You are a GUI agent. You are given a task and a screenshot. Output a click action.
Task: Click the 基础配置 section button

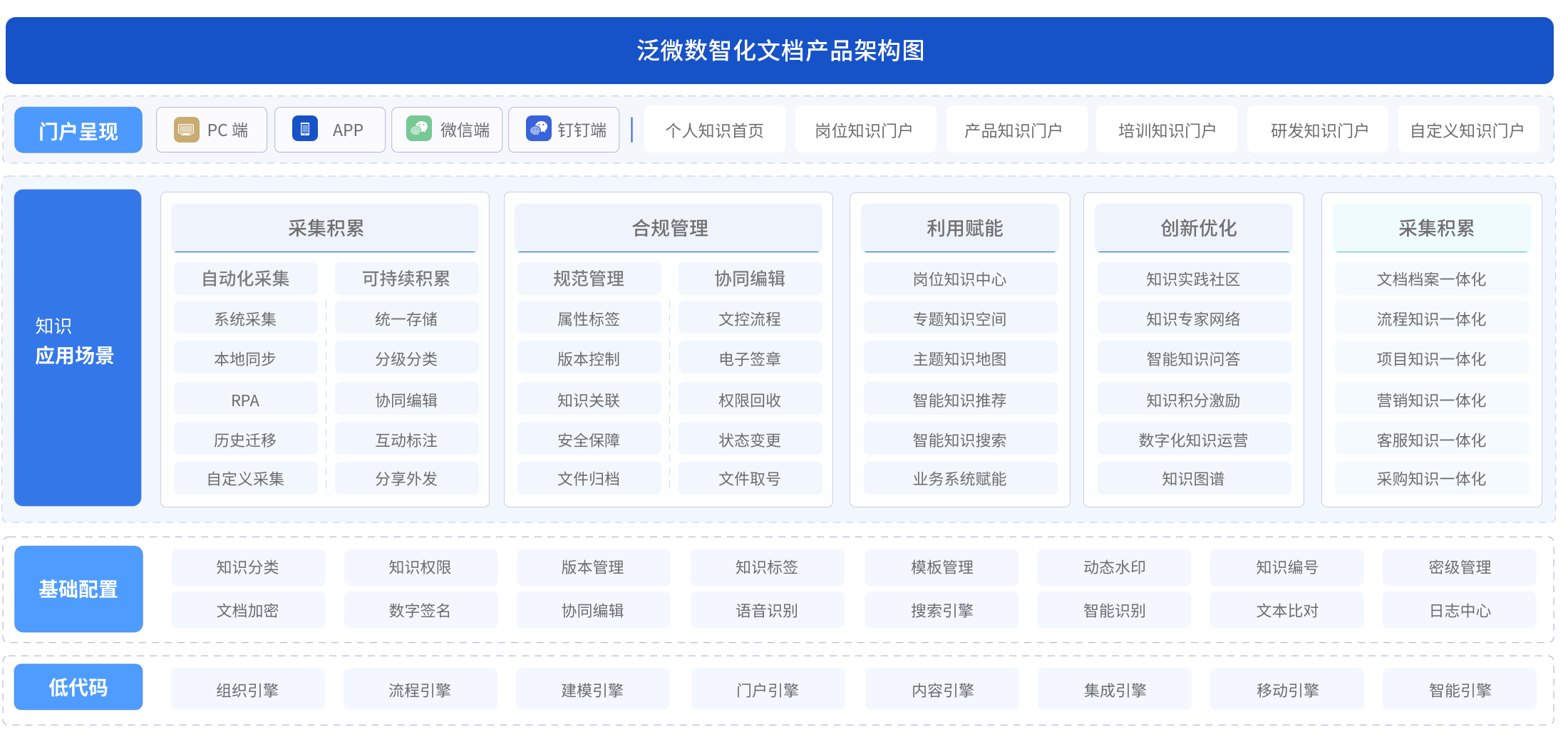point(78,589)
